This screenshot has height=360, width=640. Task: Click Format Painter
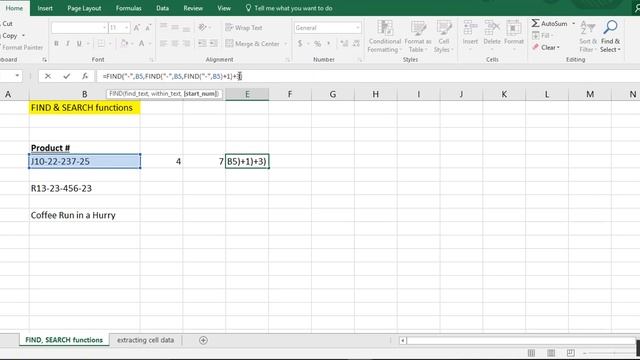pos(21,47)
